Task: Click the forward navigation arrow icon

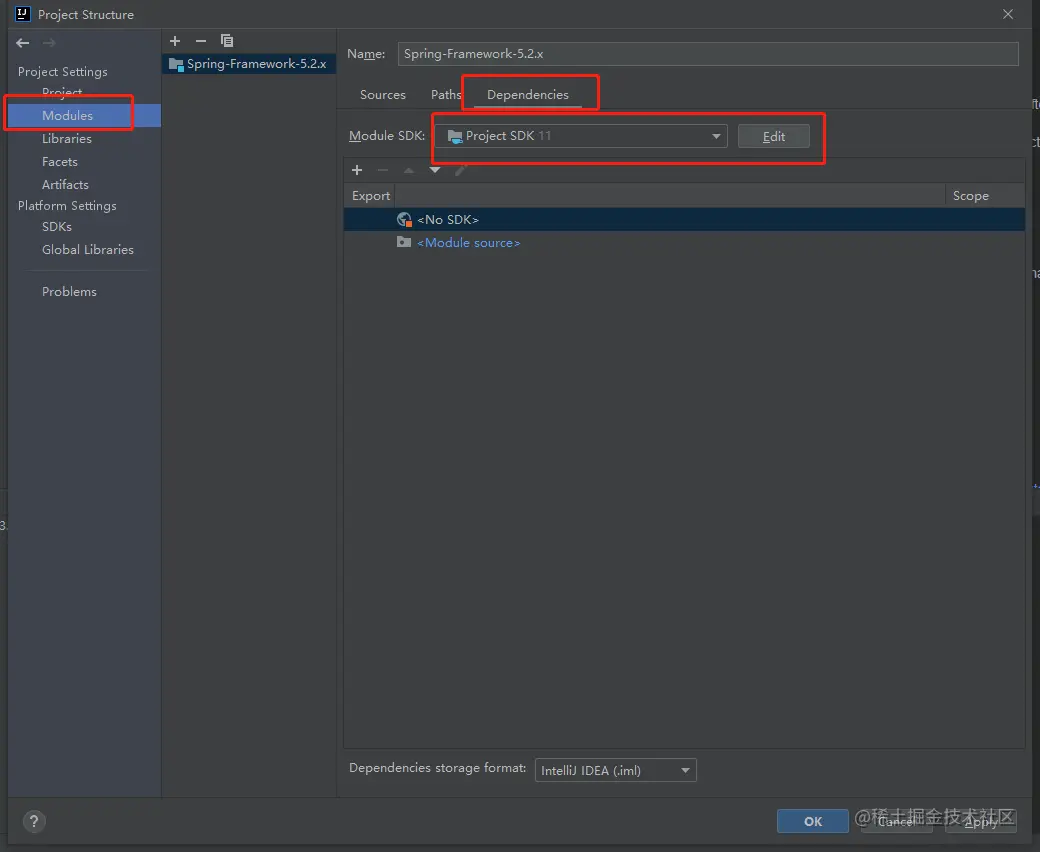Action: [48, 43]
